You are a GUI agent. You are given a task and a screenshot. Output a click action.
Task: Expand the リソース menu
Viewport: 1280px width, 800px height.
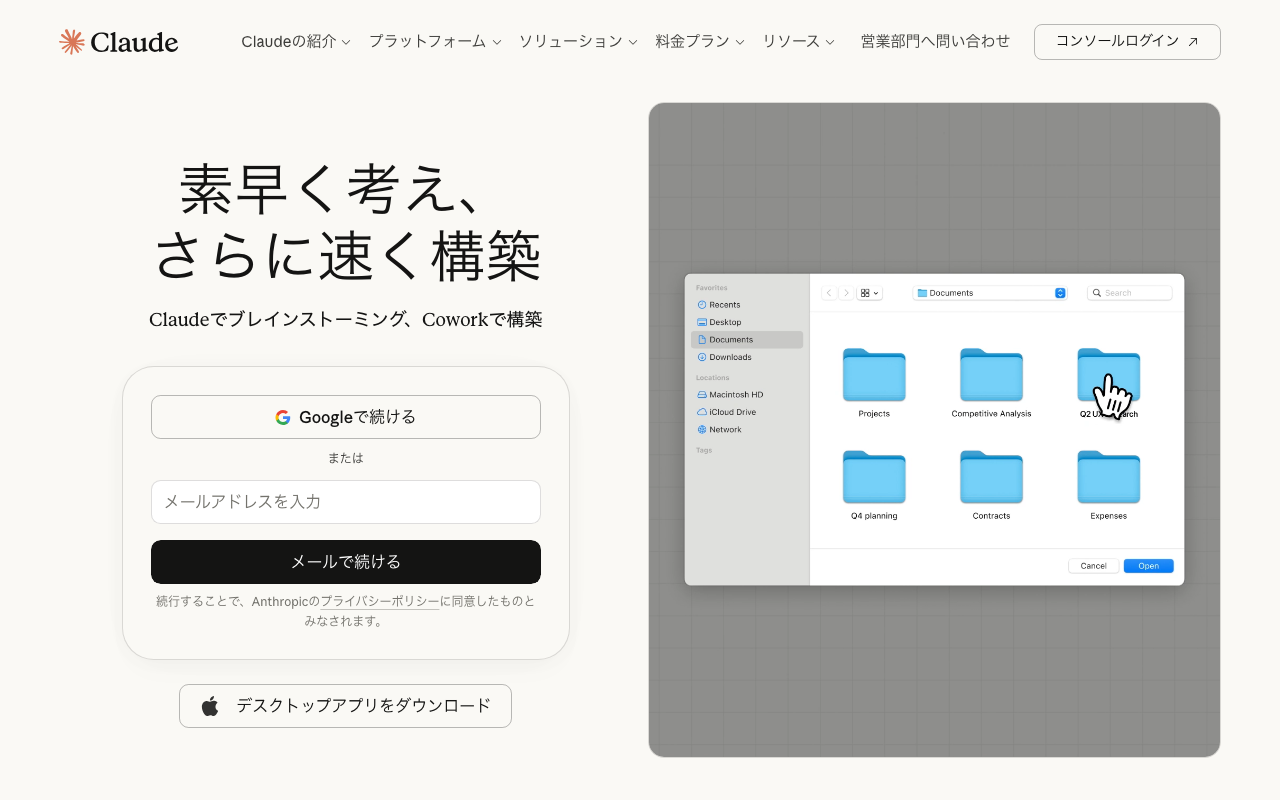click(798, 42)
